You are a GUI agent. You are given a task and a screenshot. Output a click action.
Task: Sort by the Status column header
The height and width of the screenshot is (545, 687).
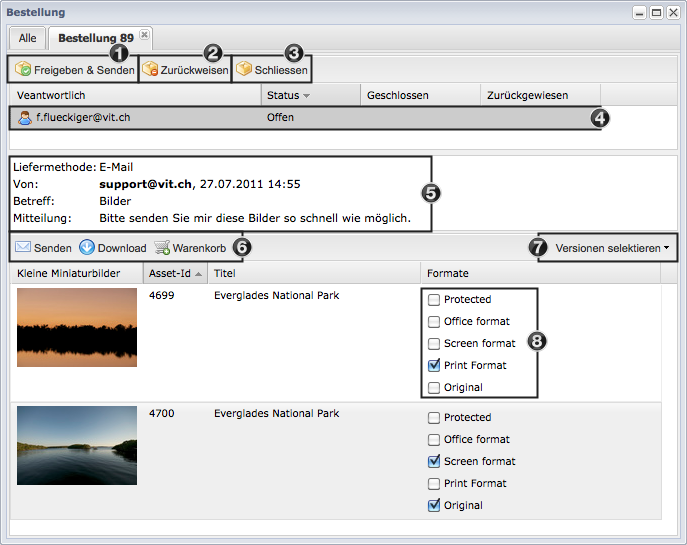click(311, 95)
